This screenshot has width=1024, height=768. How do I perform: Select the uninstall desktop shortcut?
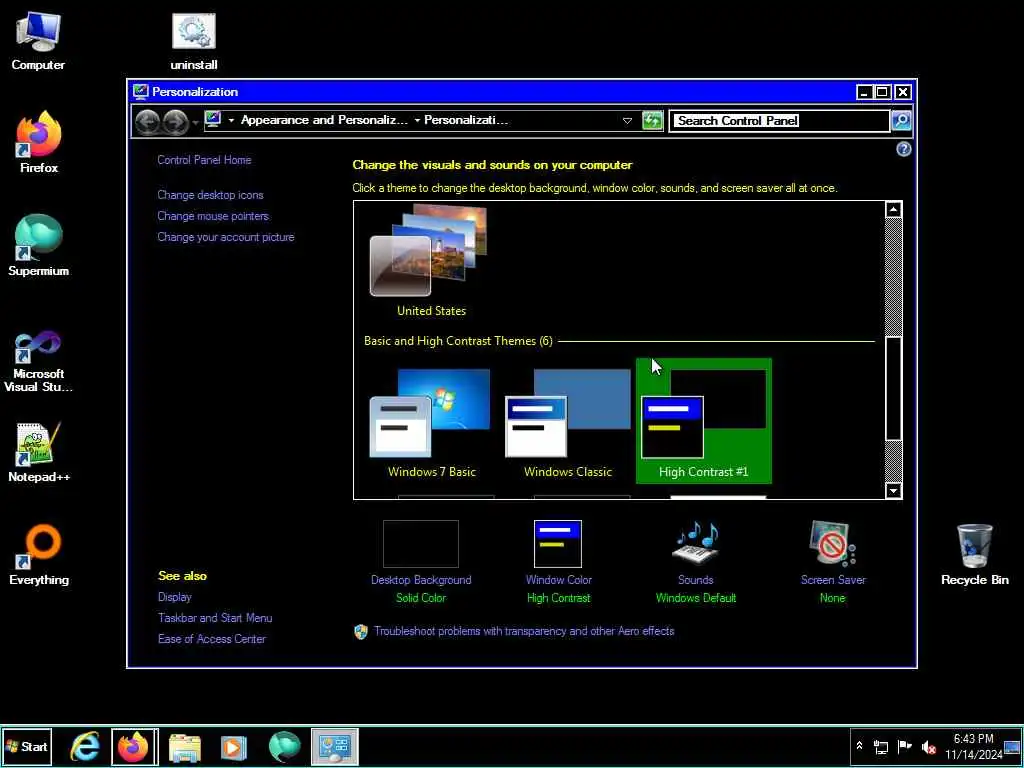coord(193,40)
